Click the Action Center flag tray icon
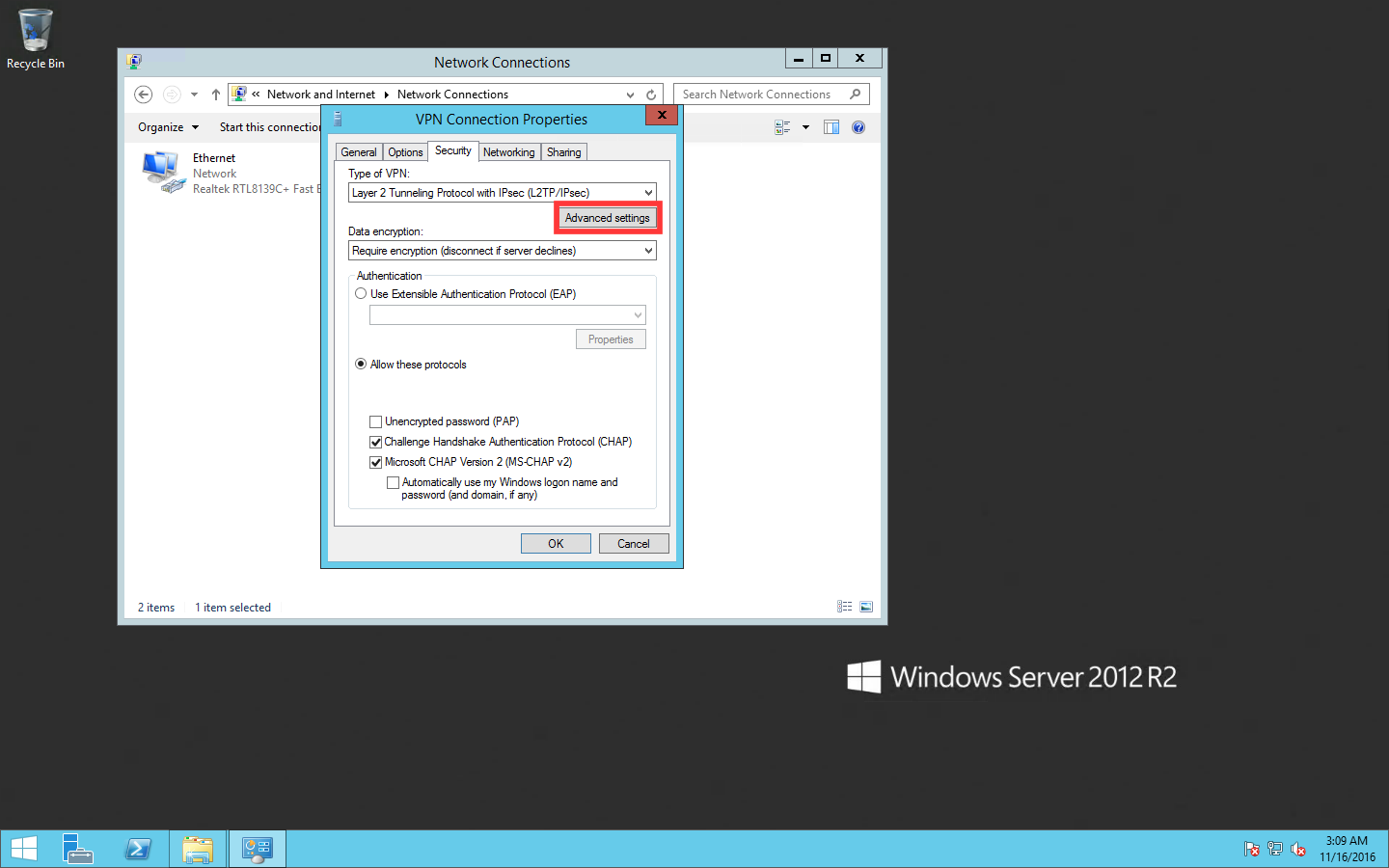The height and width of the screenshot is (868, 1389). (x=1251, y=850)
